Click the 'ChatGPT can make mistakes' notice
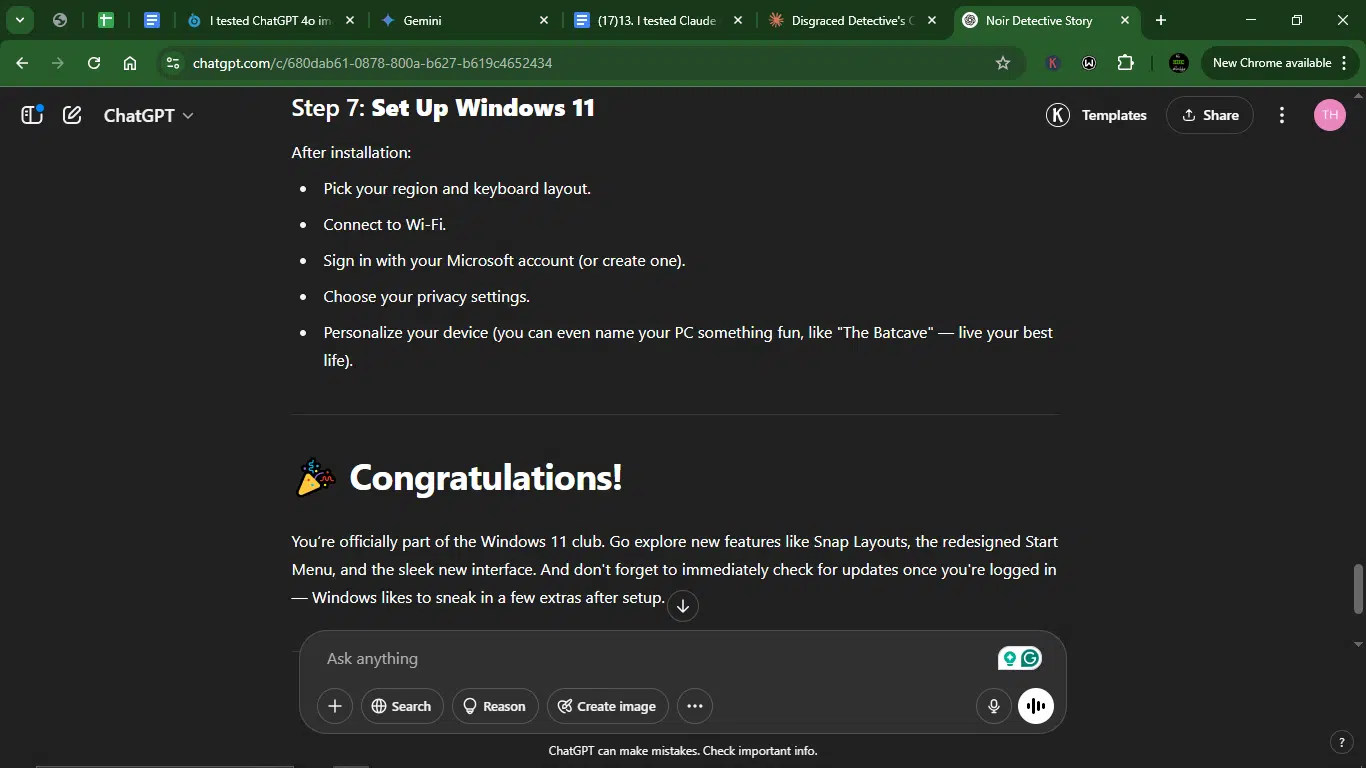The image size is (1366, 768). (683, 750)
